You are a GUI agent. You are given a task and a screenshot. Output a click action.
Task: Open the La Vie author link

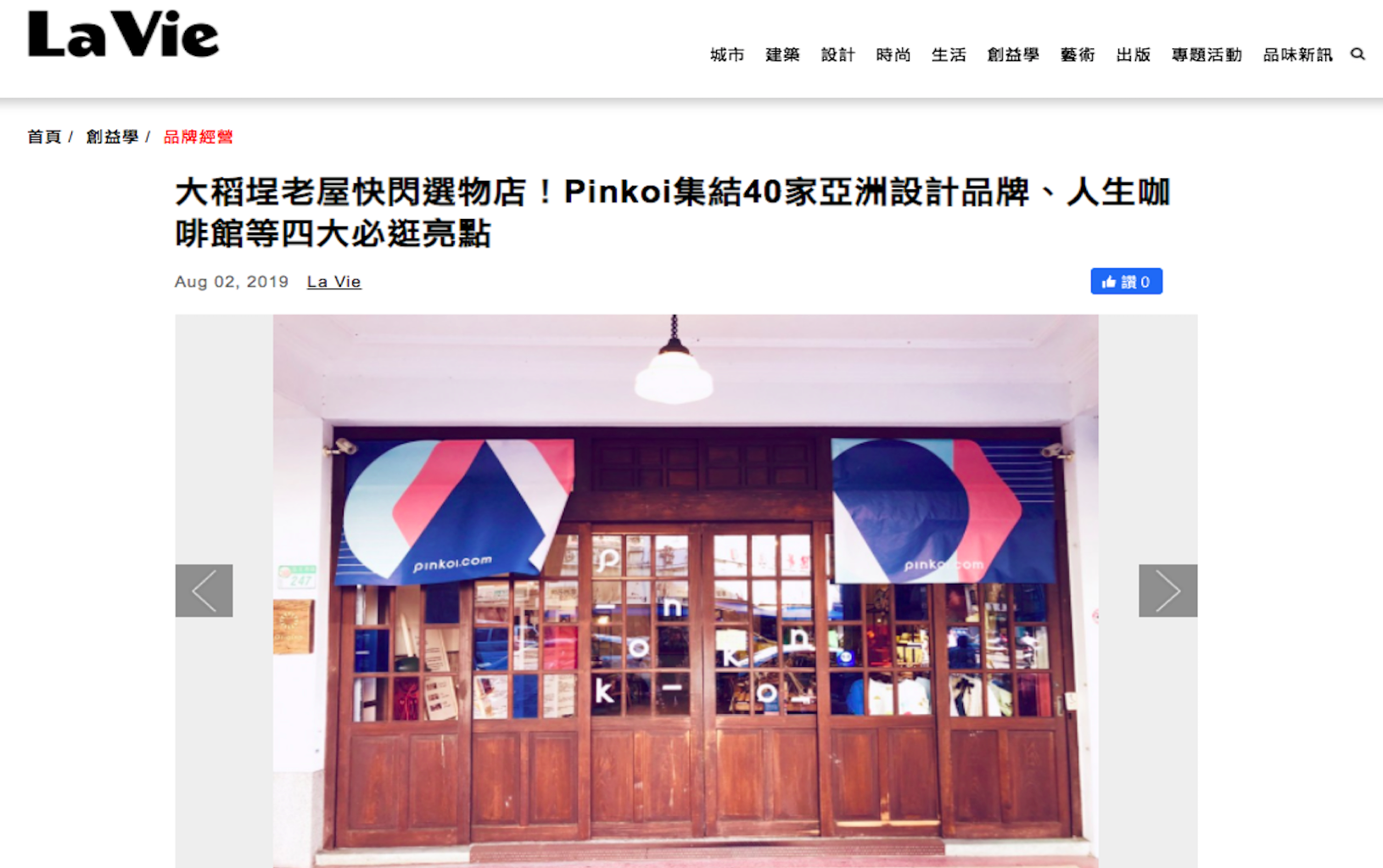pyautogui.click(x=333, y=282)
